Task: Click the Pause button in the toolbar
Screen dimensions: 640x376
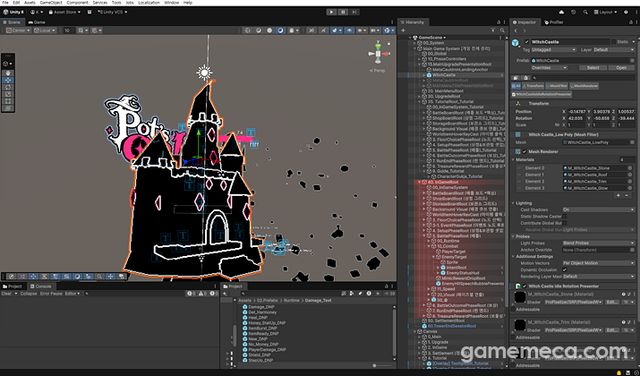Action: tap(343, 12)
